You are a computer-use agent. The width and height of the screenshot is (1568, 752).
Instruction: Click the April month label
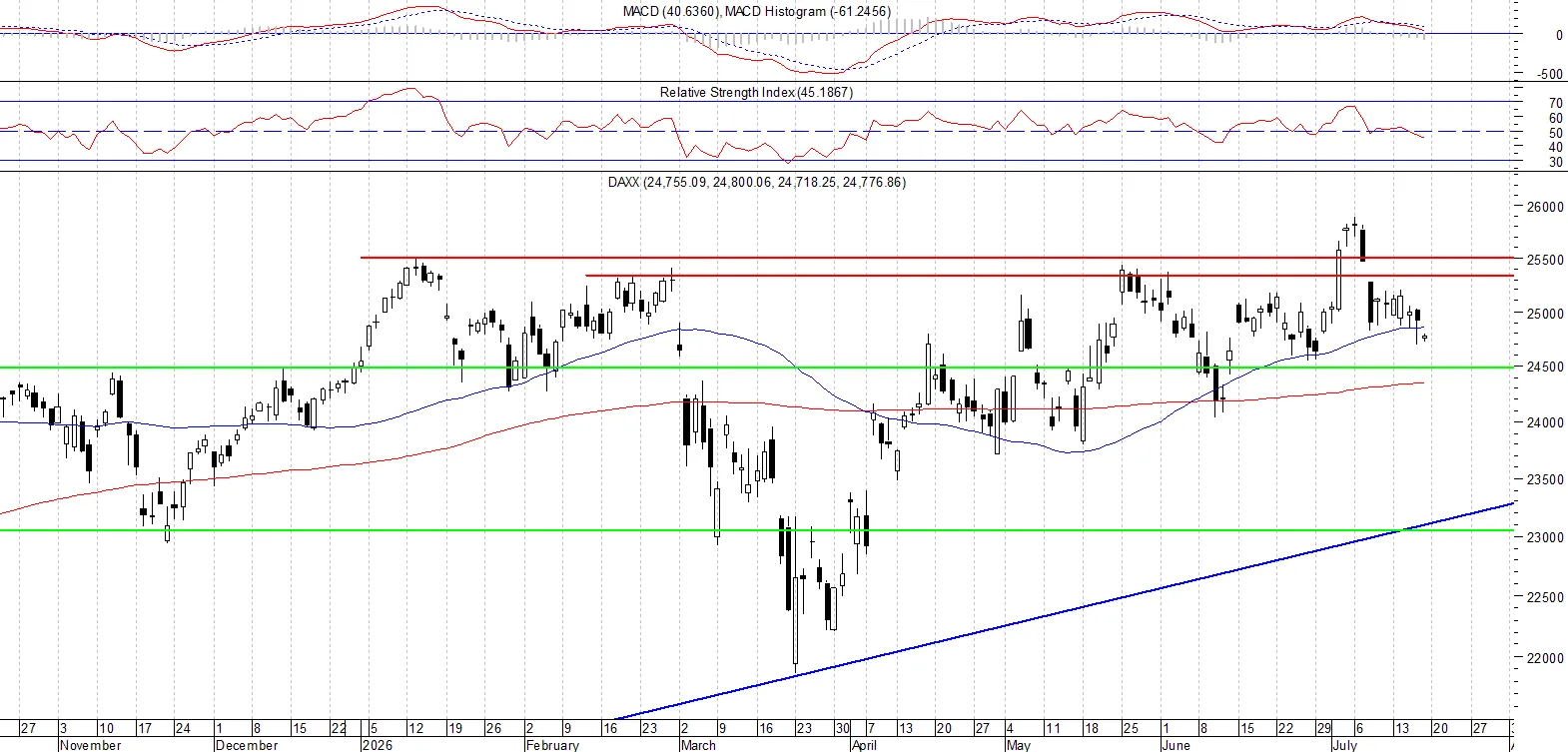[x=865, y=745]
